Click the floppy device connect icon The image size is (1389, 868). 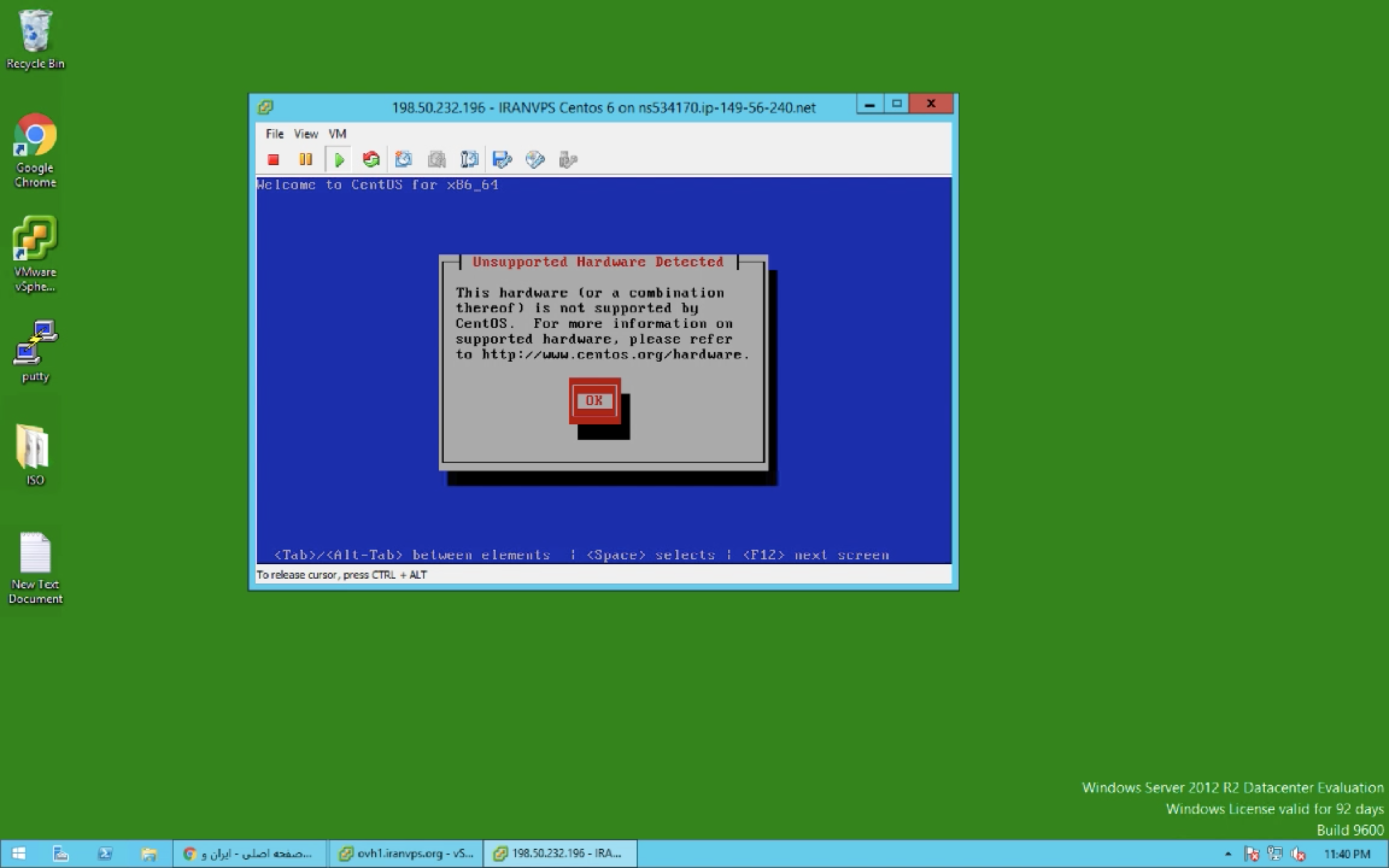point(502,160)
